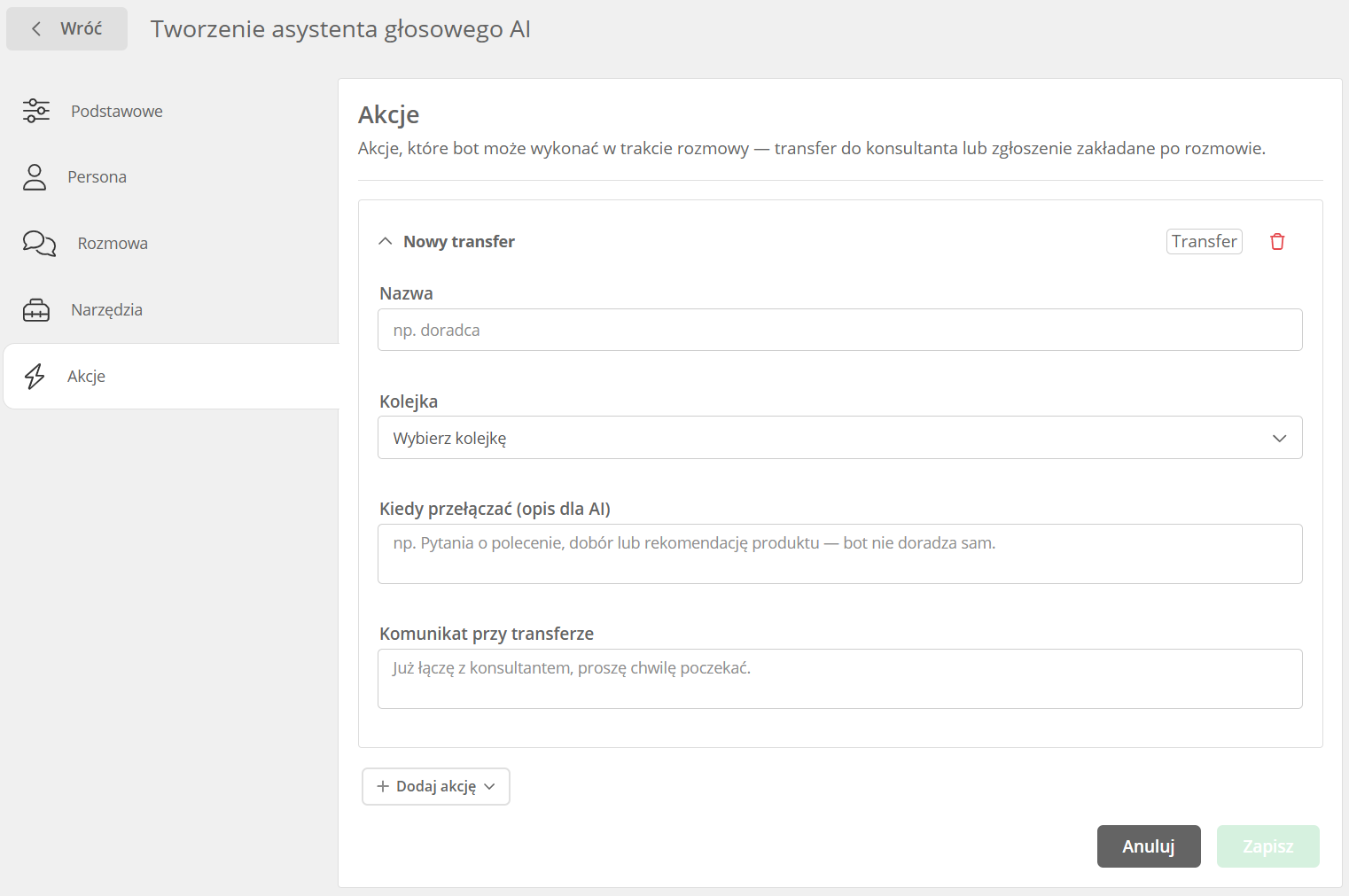Click the Zapisz button
1349x896 pixels.
click(x=1268, y=846)
